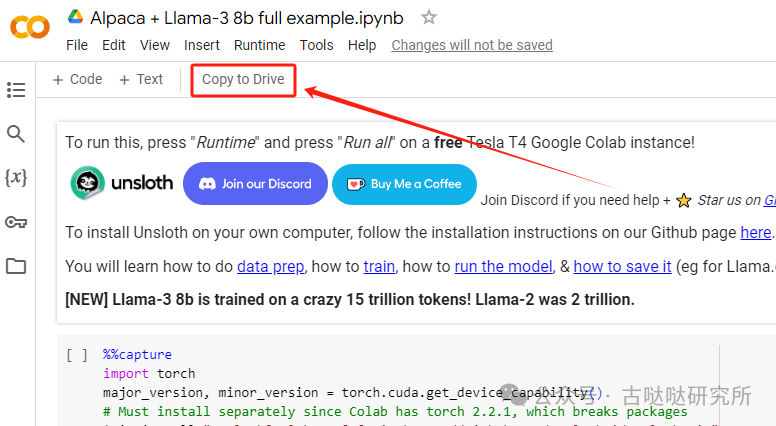Click the Changes will not be saved link
The height and width of the screenshot is (426, 776).
472,45
